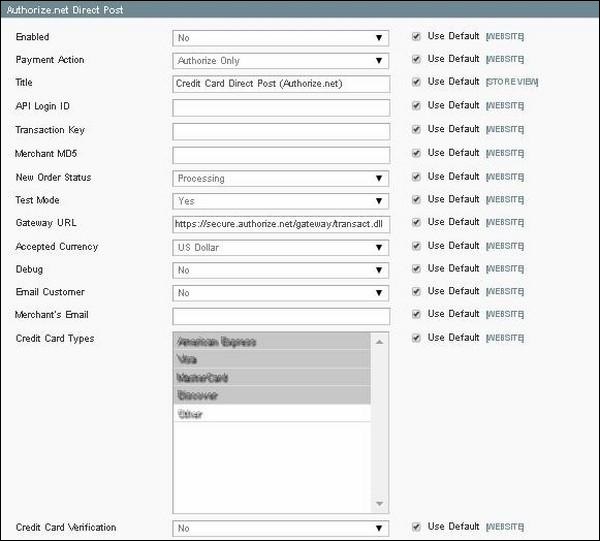The width and height of the screenshot is (600, 541).
Task: Select Discover in Credit Card Types
Action: 271,395
